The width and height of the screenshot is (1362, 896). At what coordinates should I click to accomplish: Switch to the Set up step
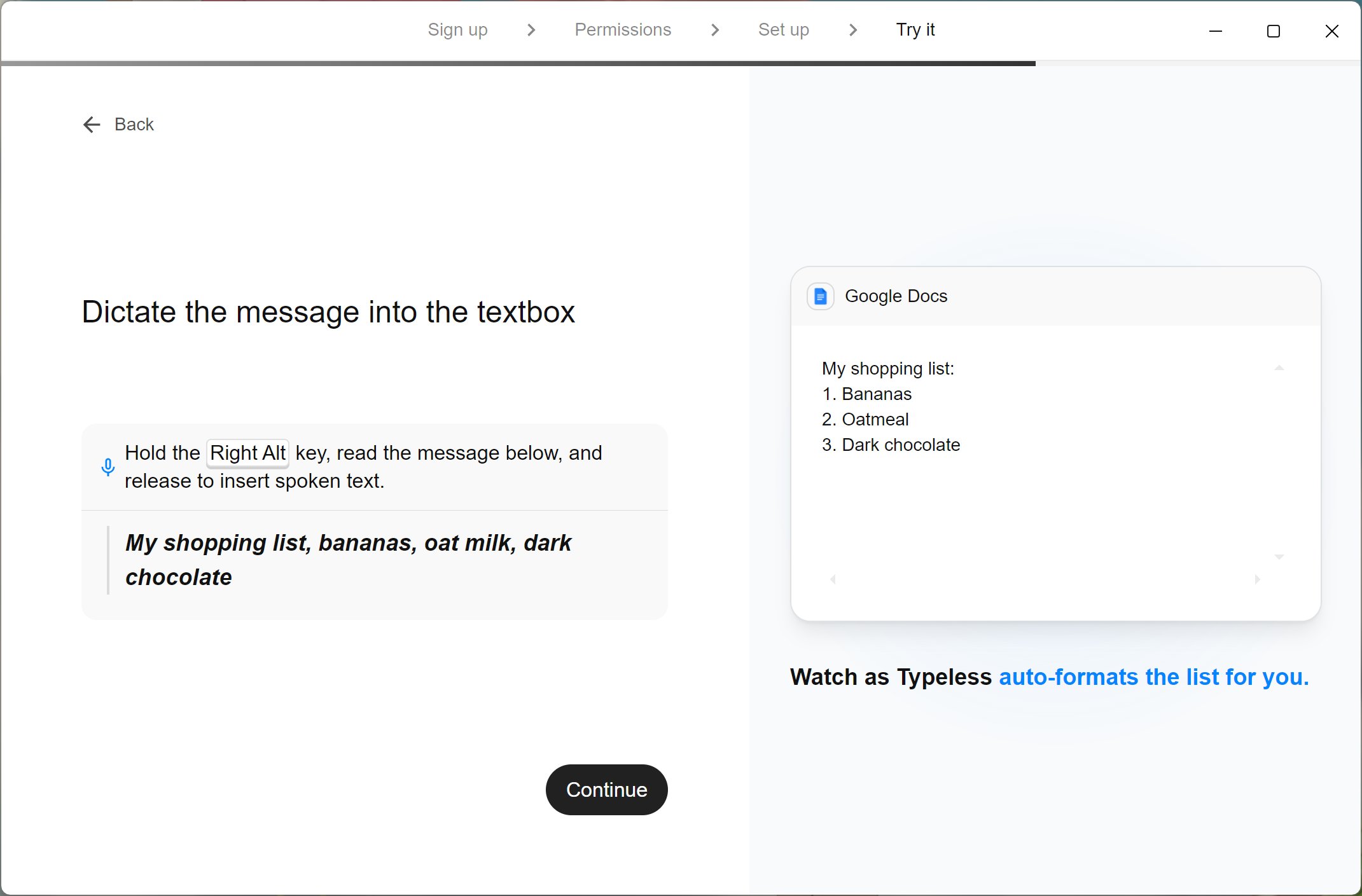click(783, 30)
